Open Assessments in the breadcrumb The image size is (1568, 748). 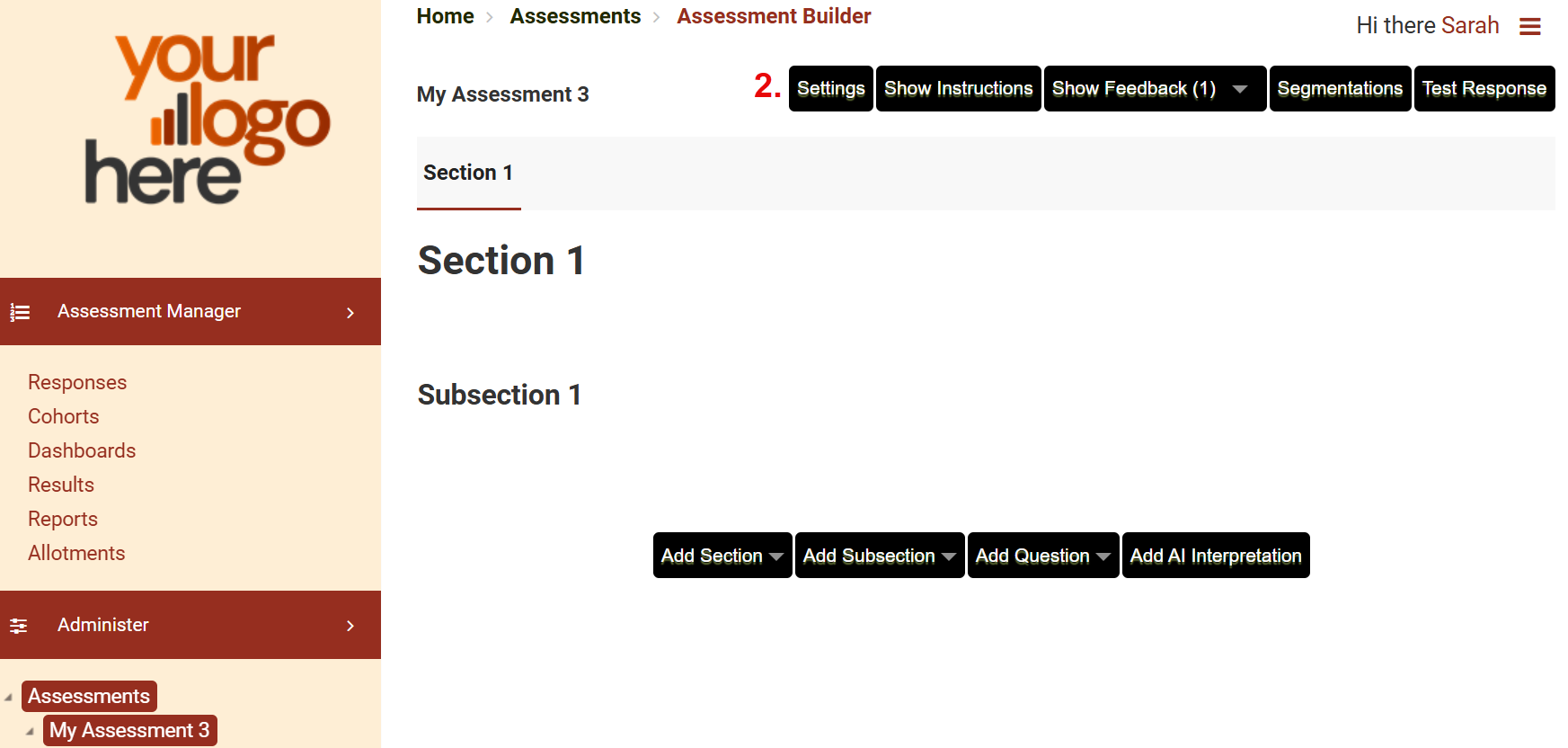[575, 16]
